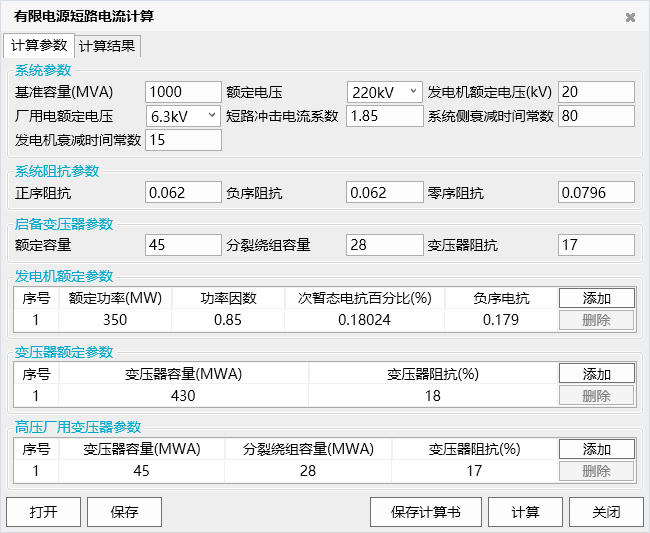
Task: Click the 短路冲击电流系数 input box
Action: (385, 116)
